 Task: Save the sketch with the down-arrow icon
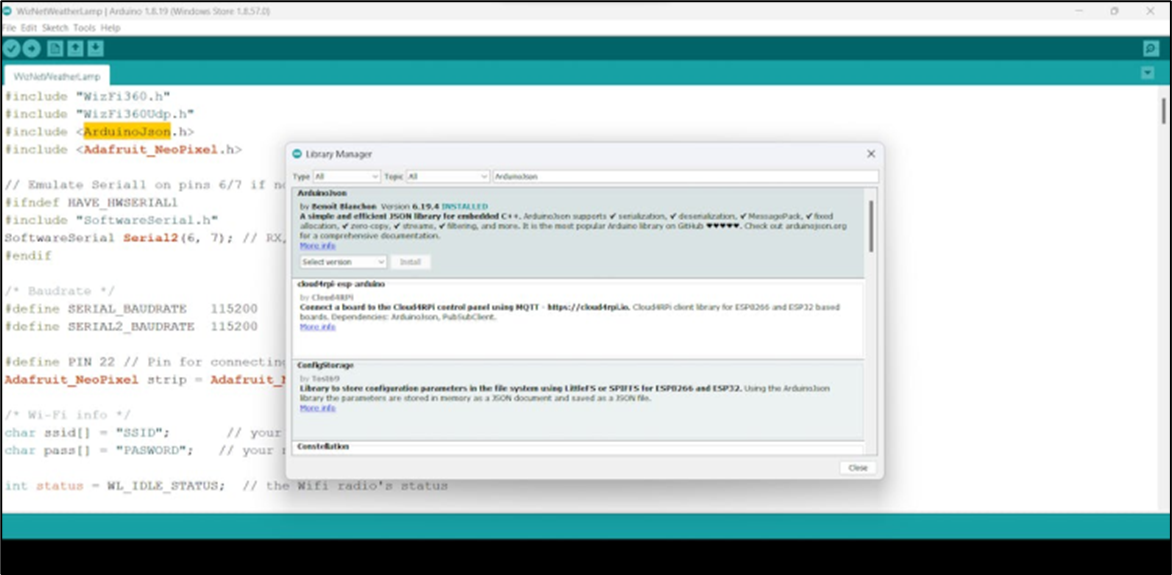95,49
